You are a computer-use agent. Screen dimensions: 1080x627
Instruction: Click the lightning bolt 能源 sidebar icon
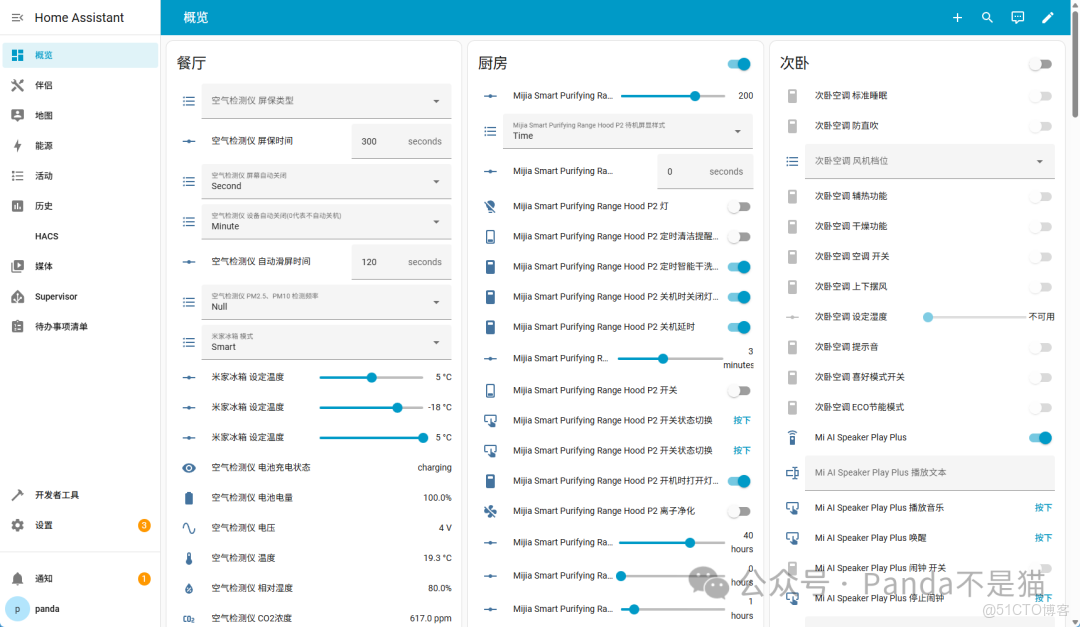(x=17, y=145)
